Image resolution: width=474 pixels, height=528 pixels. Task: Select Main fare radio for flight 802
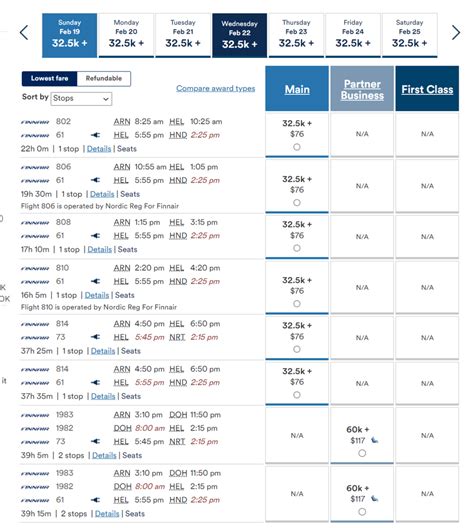pos(297,147)
